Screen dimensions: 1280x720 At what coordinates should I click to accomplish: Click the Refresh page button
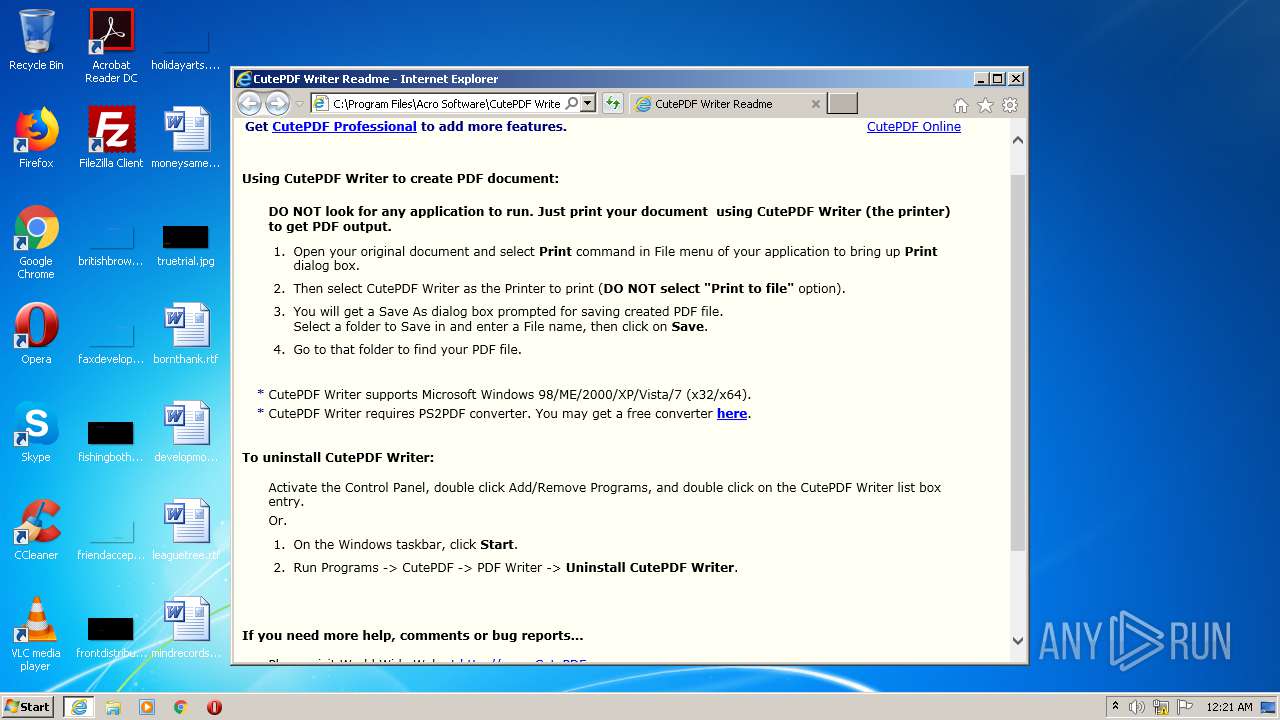coord(613,103)
